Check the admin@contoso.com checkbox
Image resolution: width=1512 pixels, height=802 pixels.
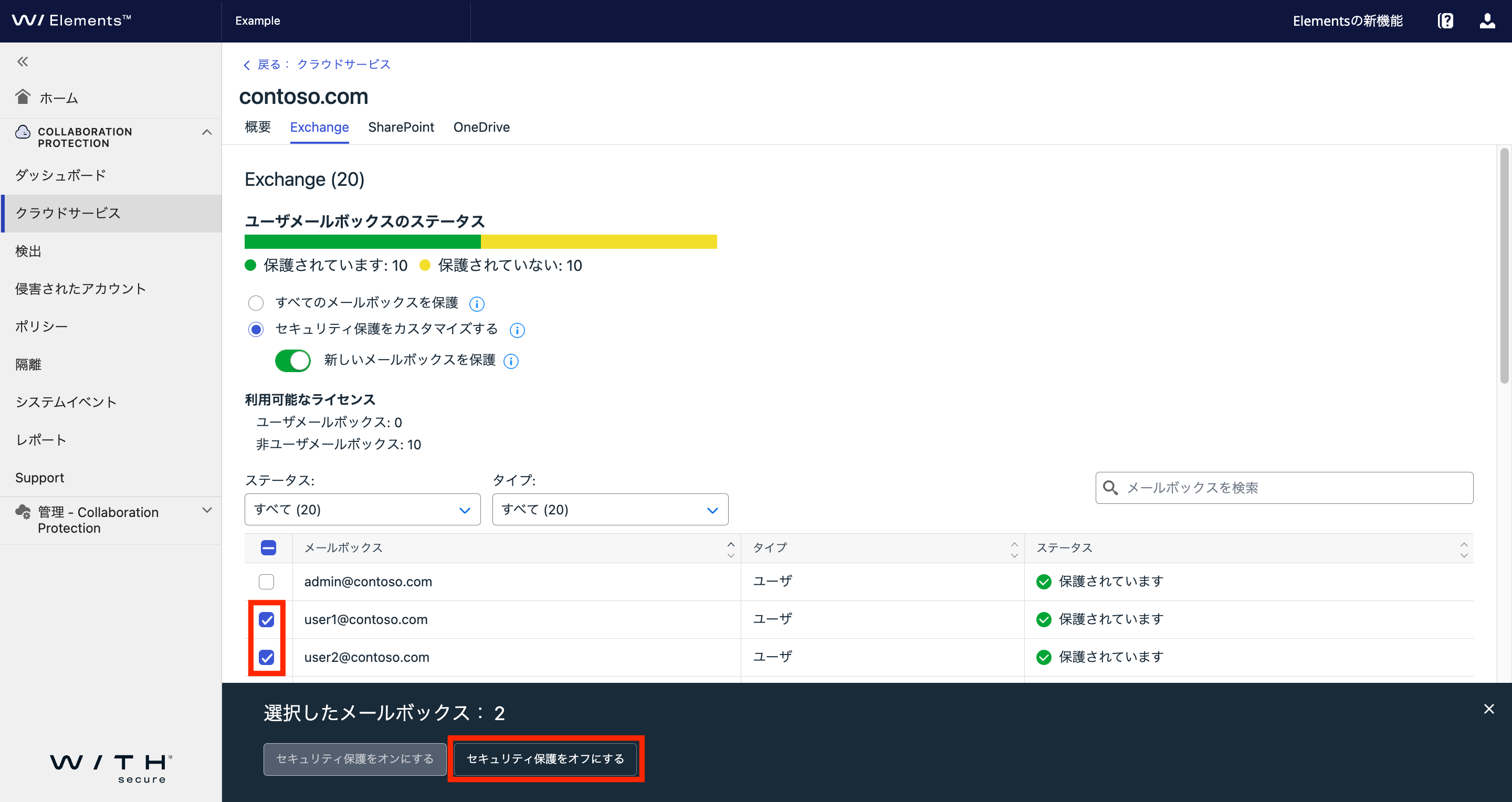(267, 582)
